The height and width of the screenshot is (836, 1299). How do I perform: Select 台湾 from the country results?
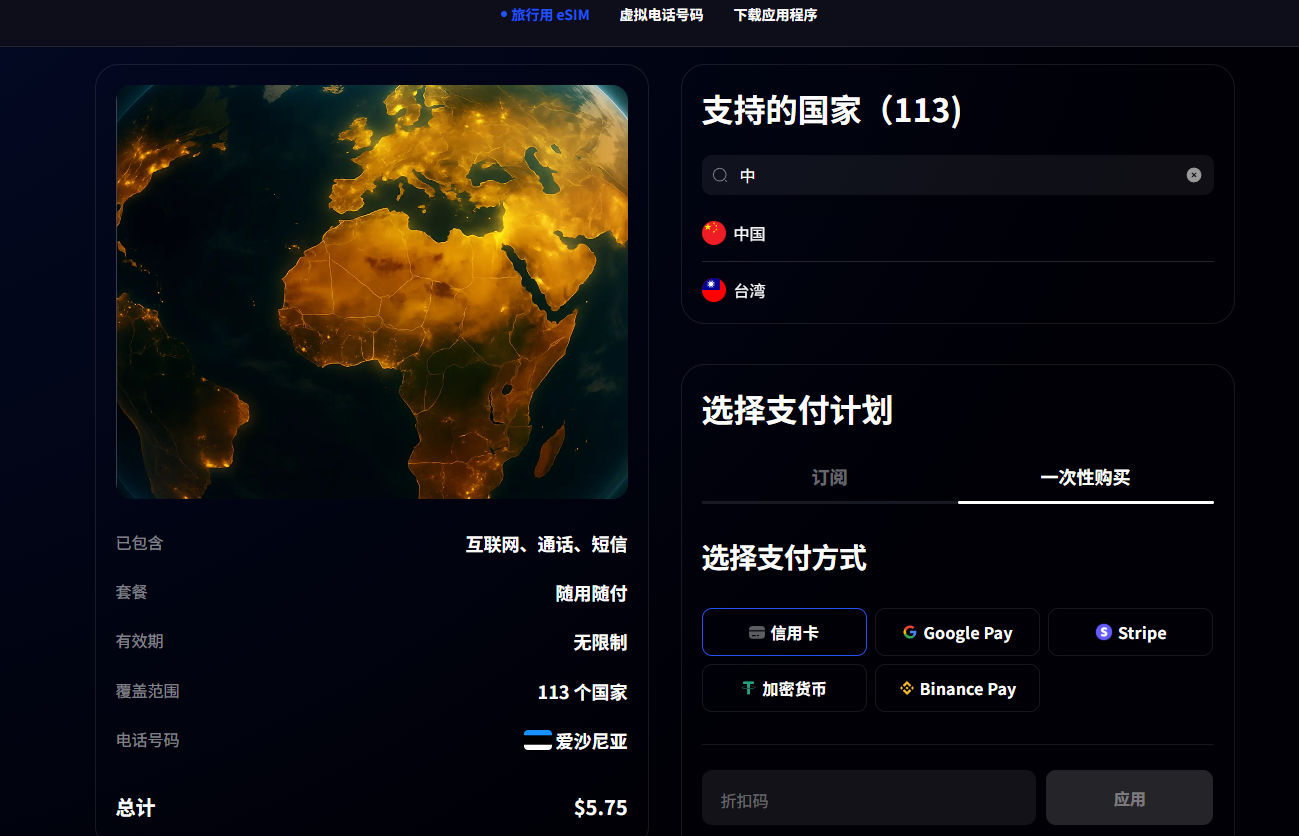point(750,292)
